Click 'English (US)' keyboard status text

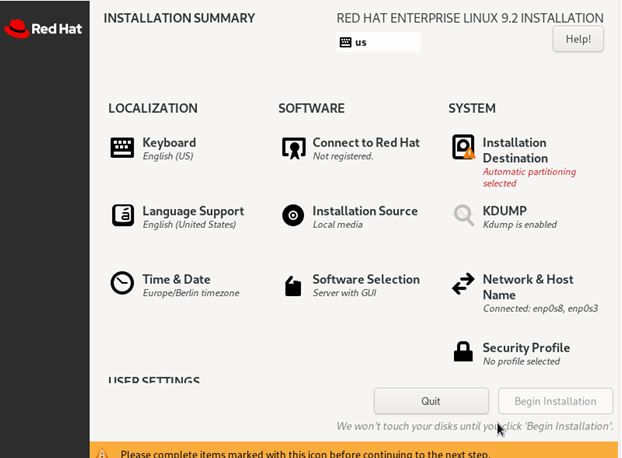tap(168, 156)
